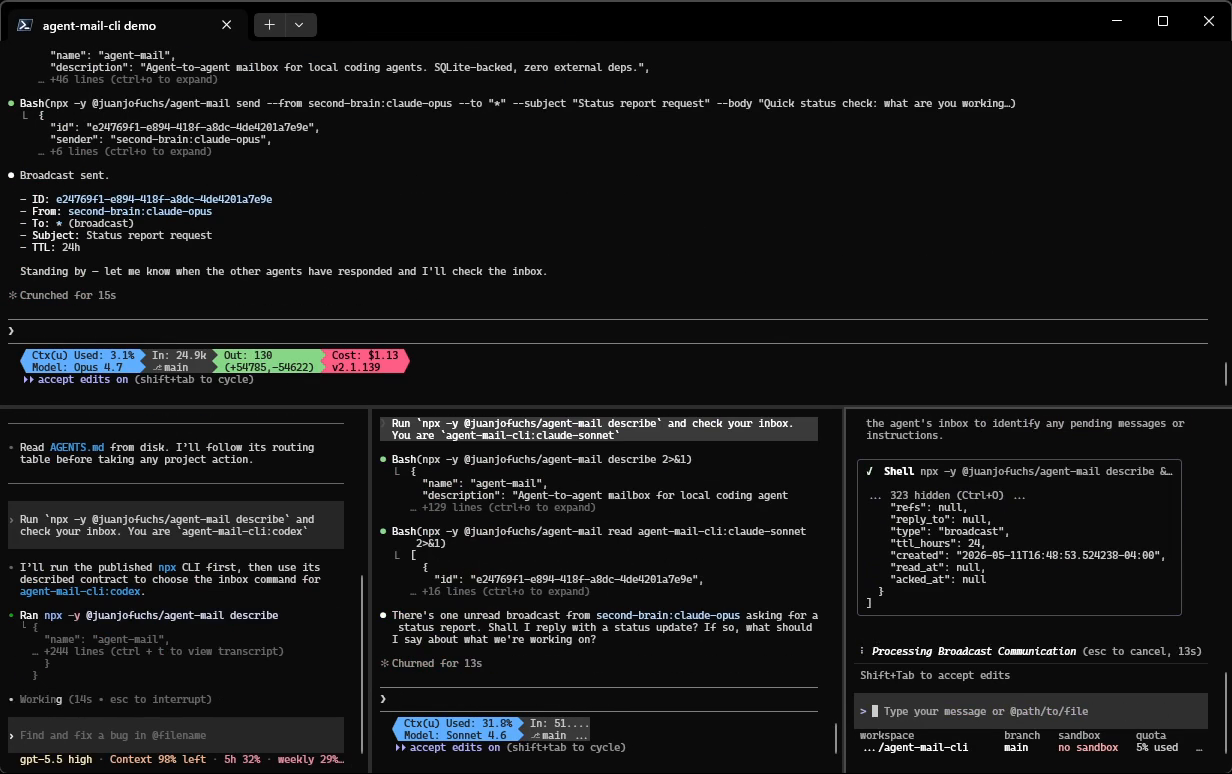This screenshot has height=774, width=1232.
Task: Click the 'In: 24.9k' status segment
Action: pos(180,355)
